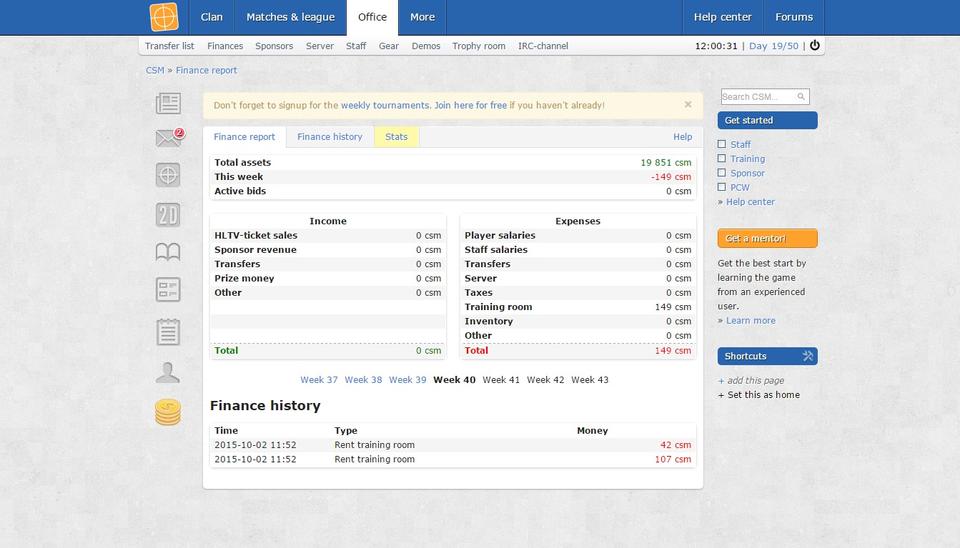Open the Stats tab

coord(396,137)
